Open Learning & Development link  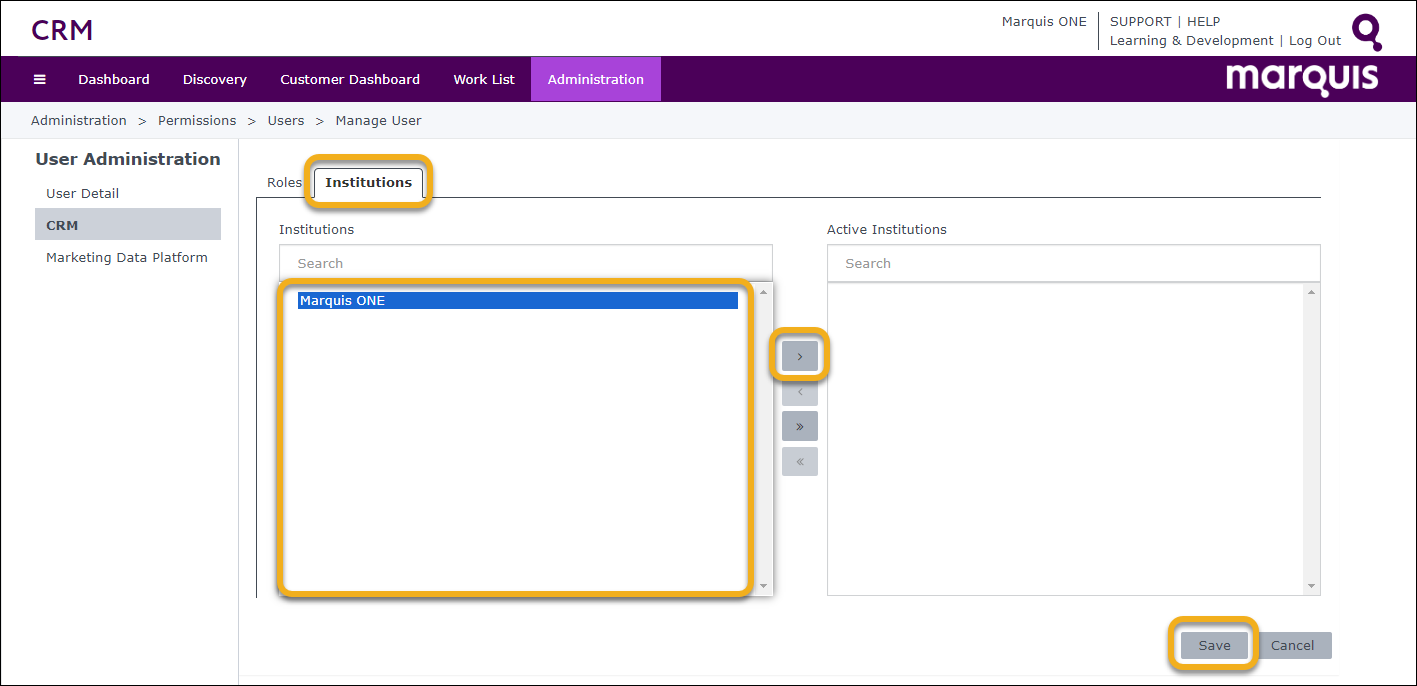(x=1192, y=41)
